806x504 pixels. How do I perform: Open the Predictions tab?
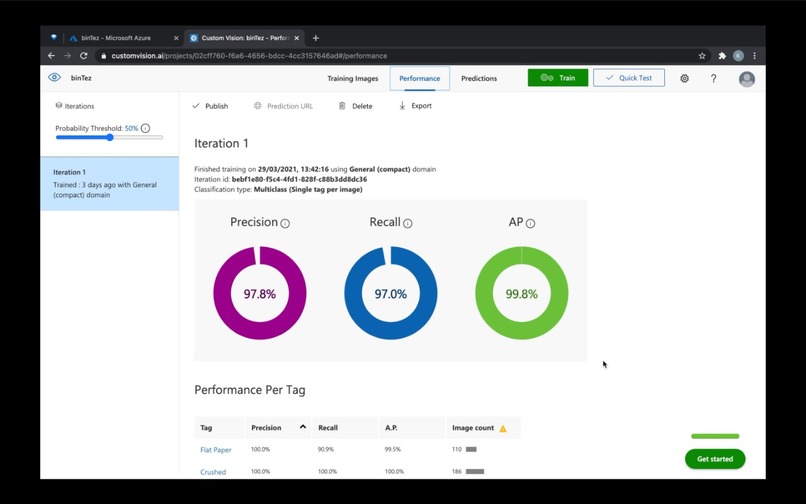[x=479, y=78]
